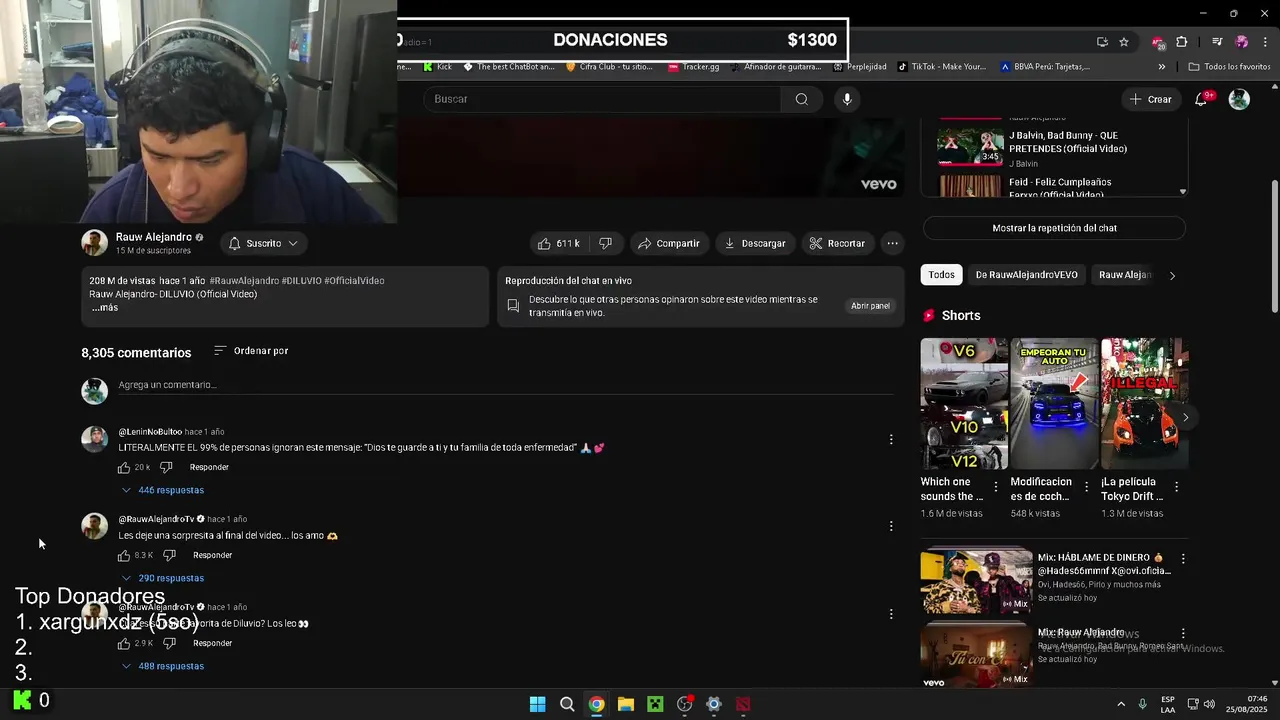Open the Perplejidad bookmark
Screen dimensions: 1280x720
click(x=858, y=67)
